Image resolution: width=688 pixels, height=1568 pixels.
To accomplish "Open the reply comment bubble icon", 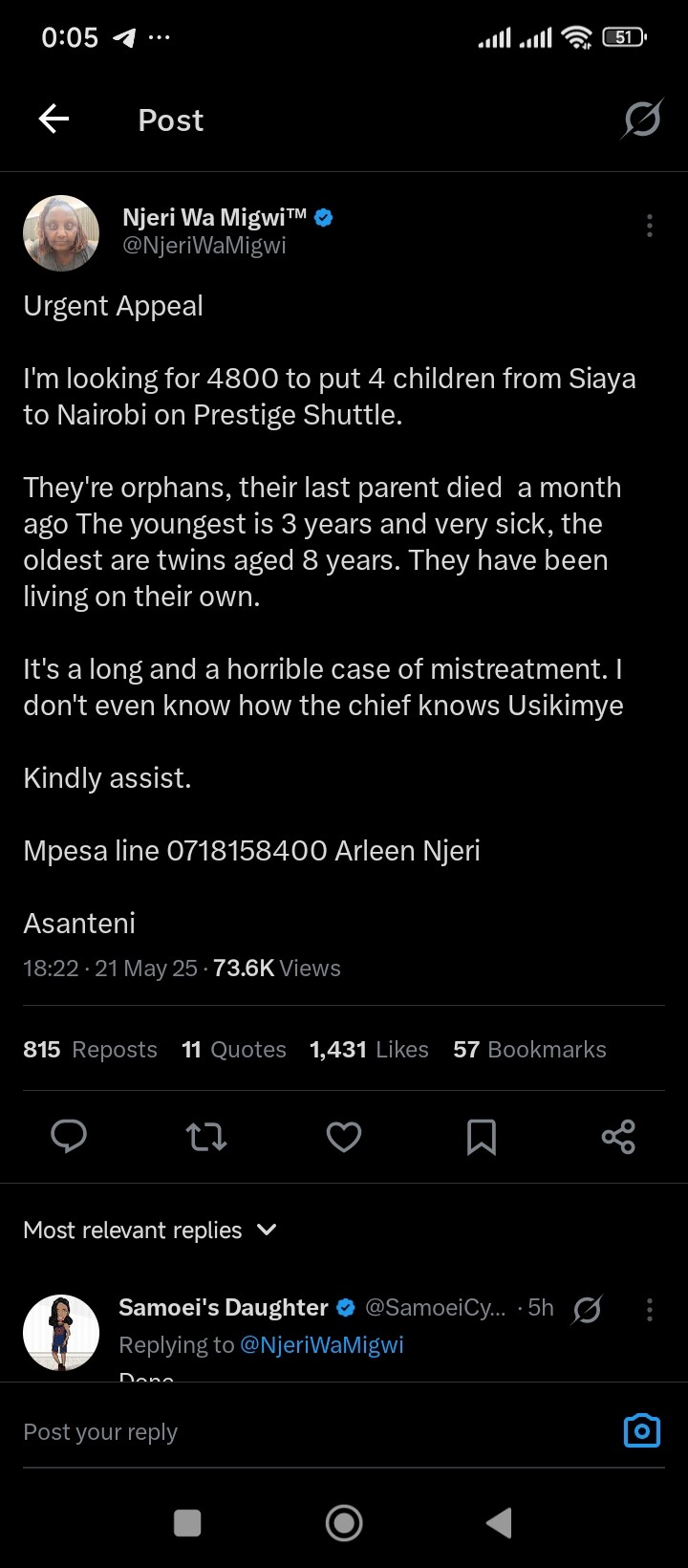I will 69,1137.
